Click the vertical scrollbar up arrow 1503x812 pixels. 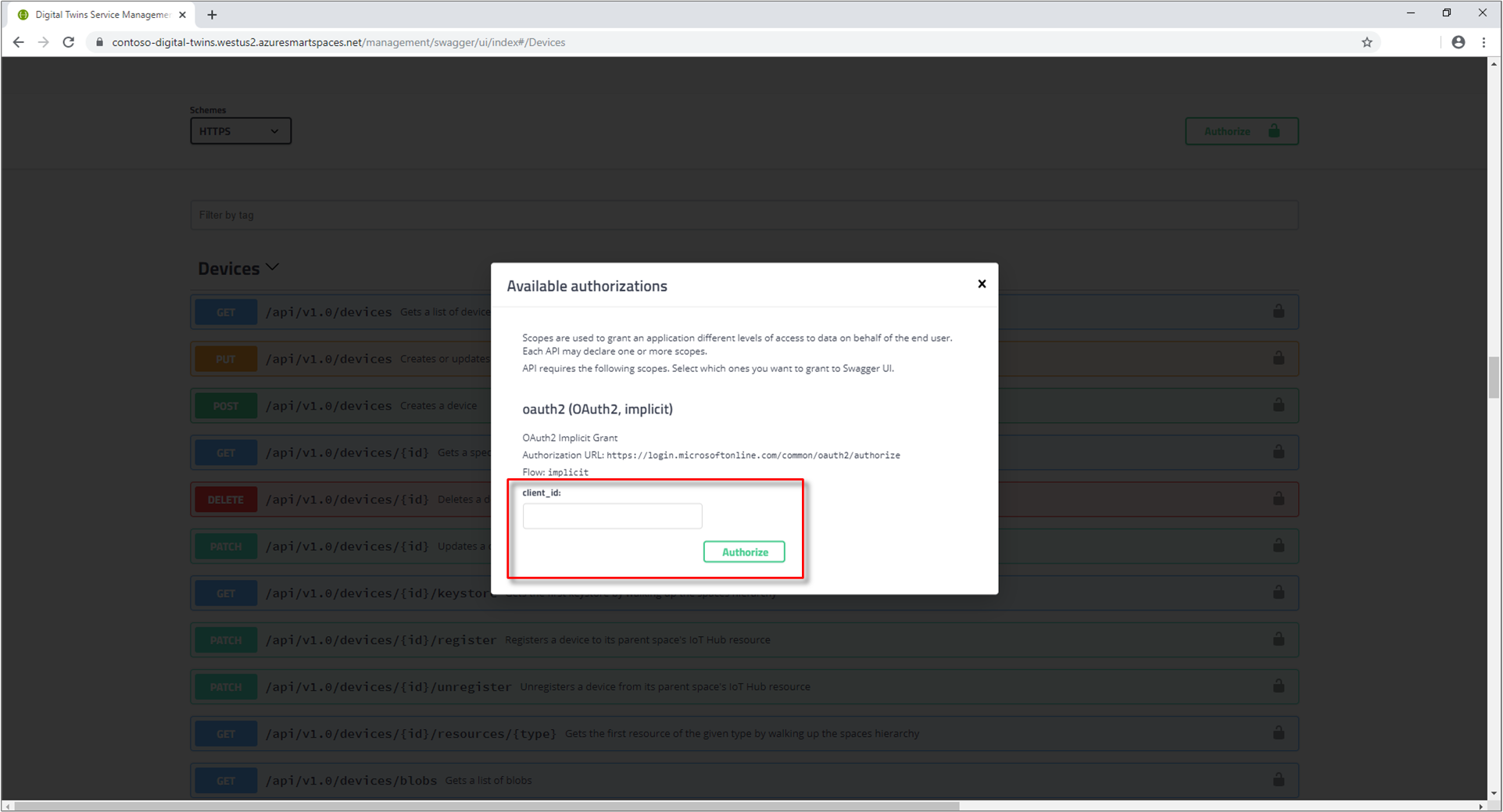coord(1494,64)
